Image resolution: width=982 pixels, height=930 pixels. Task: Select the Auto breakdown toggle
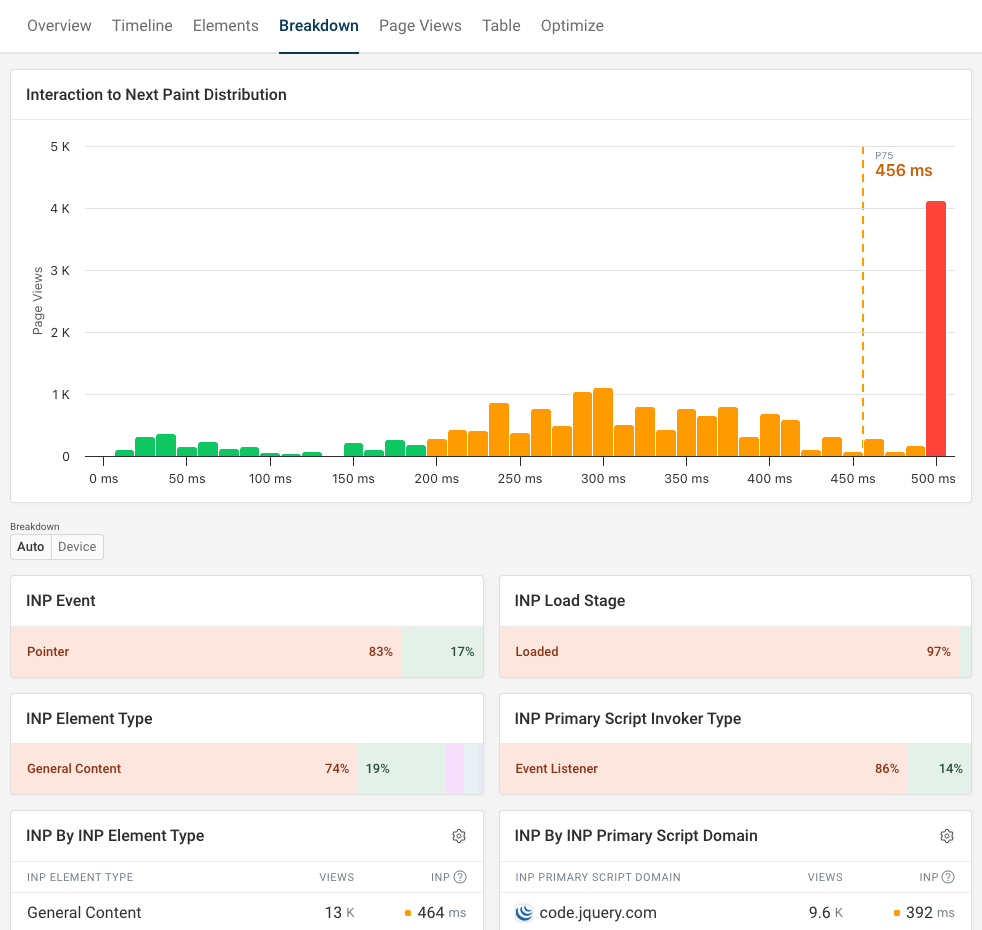[x=31, y=547]
